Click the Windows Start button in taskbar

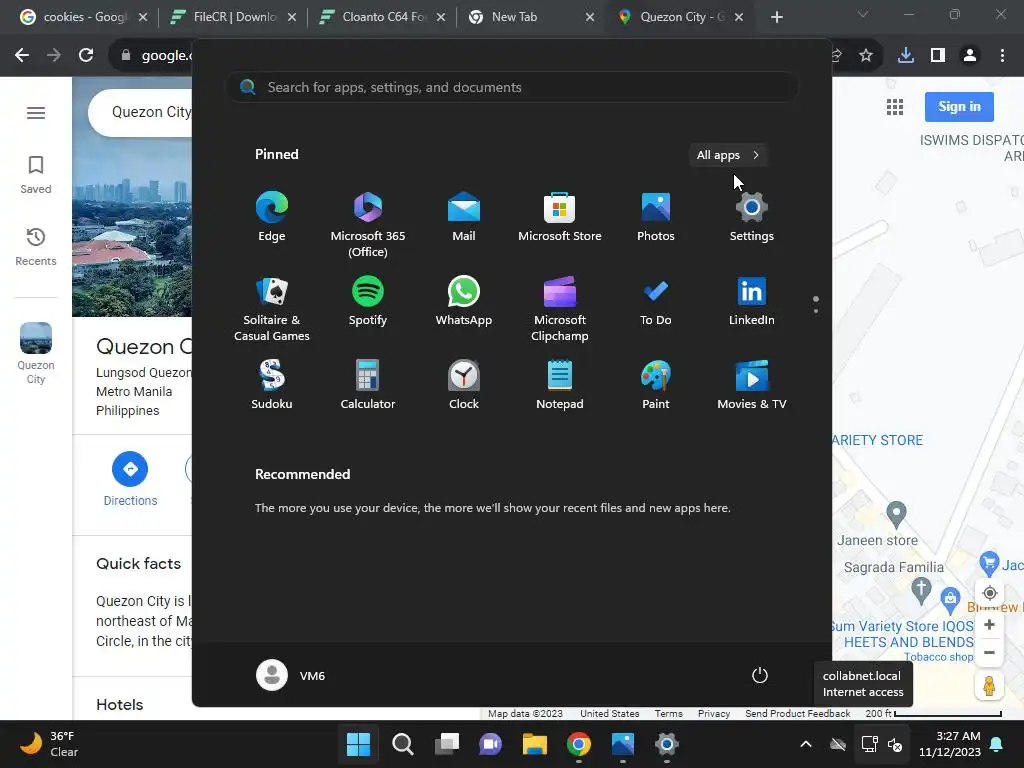coord(359,744)
